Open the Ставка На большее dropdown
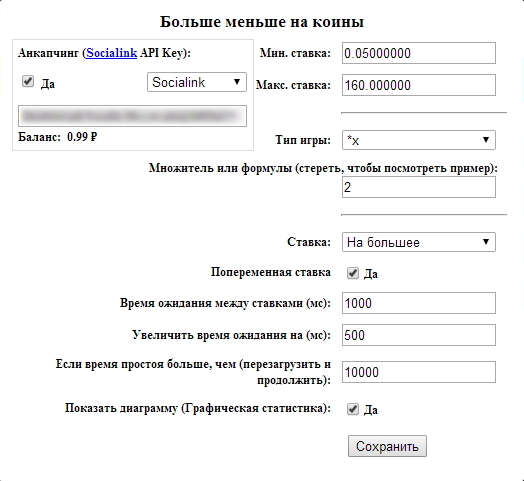Image resolution: width=524 pixels, height=481 pixels. [419, 242]
